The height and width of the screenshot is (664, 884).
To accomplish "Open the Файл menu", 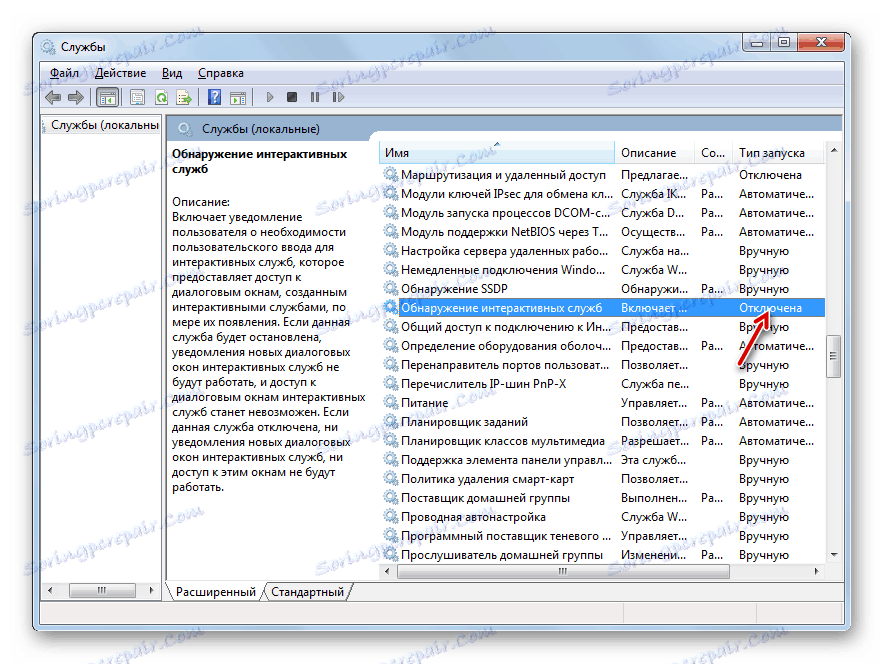I will pyautogui.click(x=64, y=73).
